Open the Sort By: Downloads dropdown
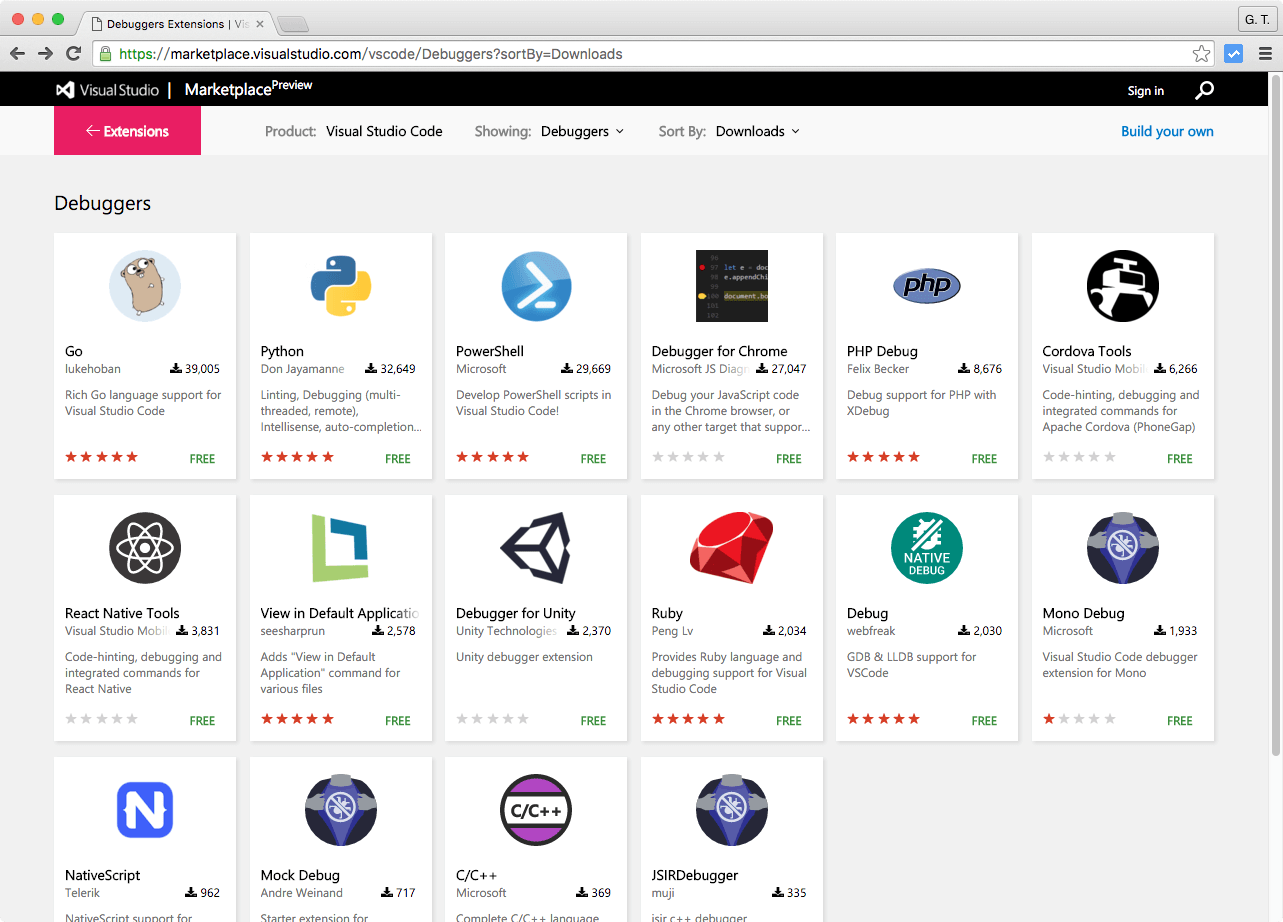The height and width of the screenshot is (922, 1283). pos(757,131)
